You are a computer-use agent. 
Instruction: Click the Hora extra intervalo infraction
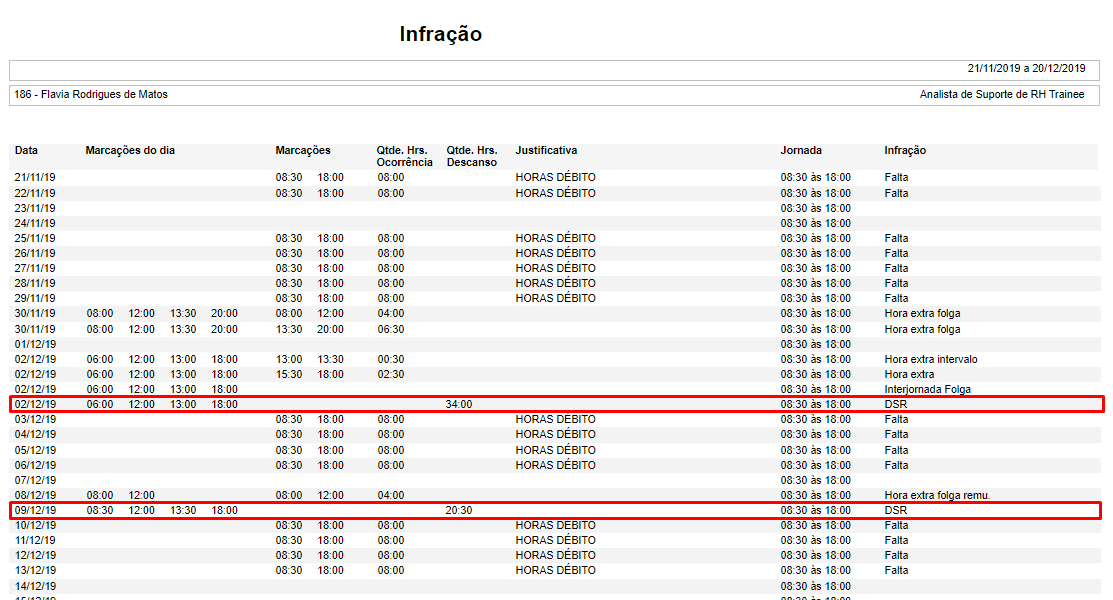coord(931,359)
